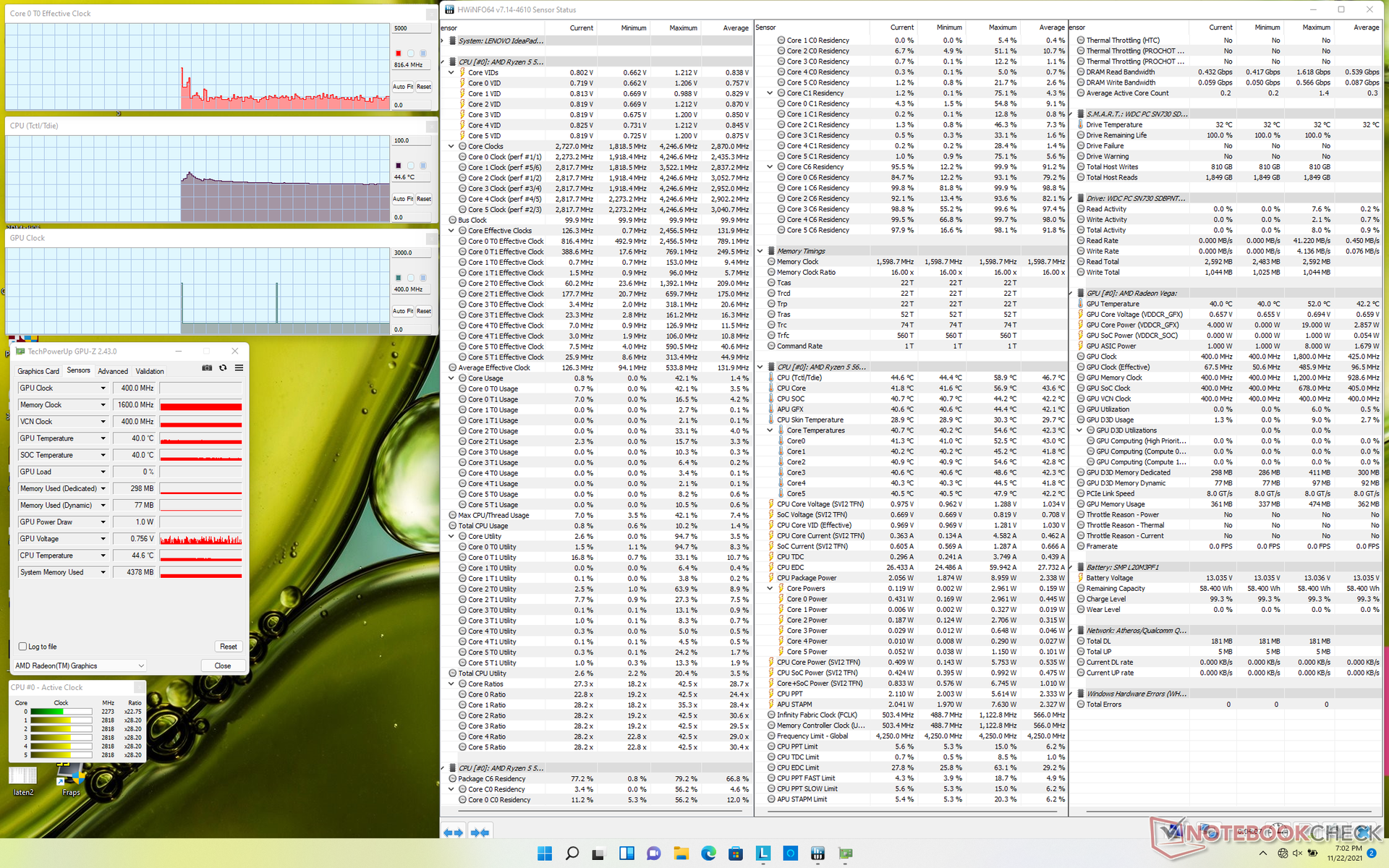This screenshot has height=868, width=1389.
Task: Collapse the Core Temperatures group
Action: point(770,430)
